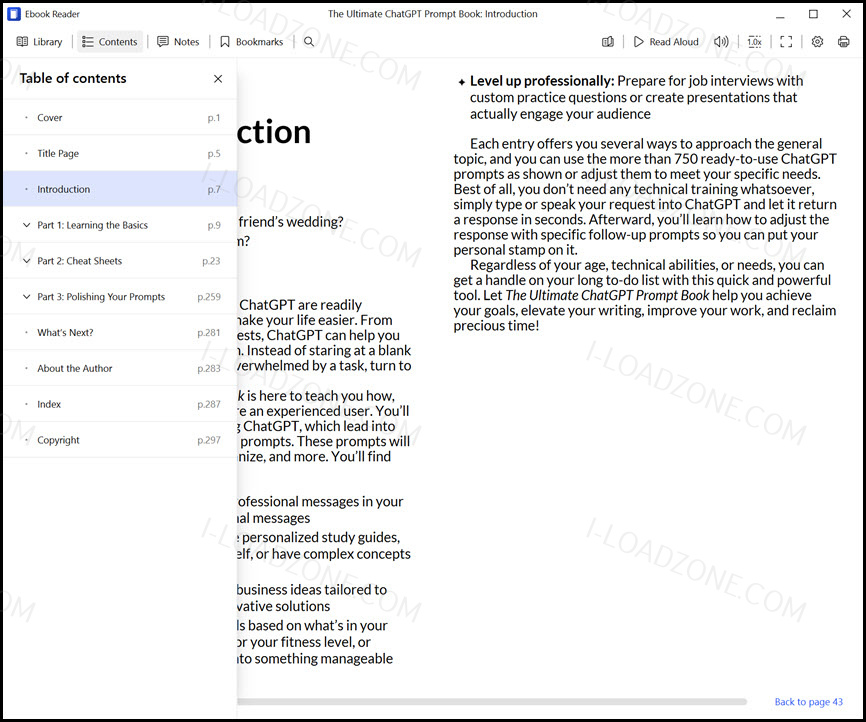866x722 pixels.
Task: Open the Copyright entry
Action: pos(120,440)
